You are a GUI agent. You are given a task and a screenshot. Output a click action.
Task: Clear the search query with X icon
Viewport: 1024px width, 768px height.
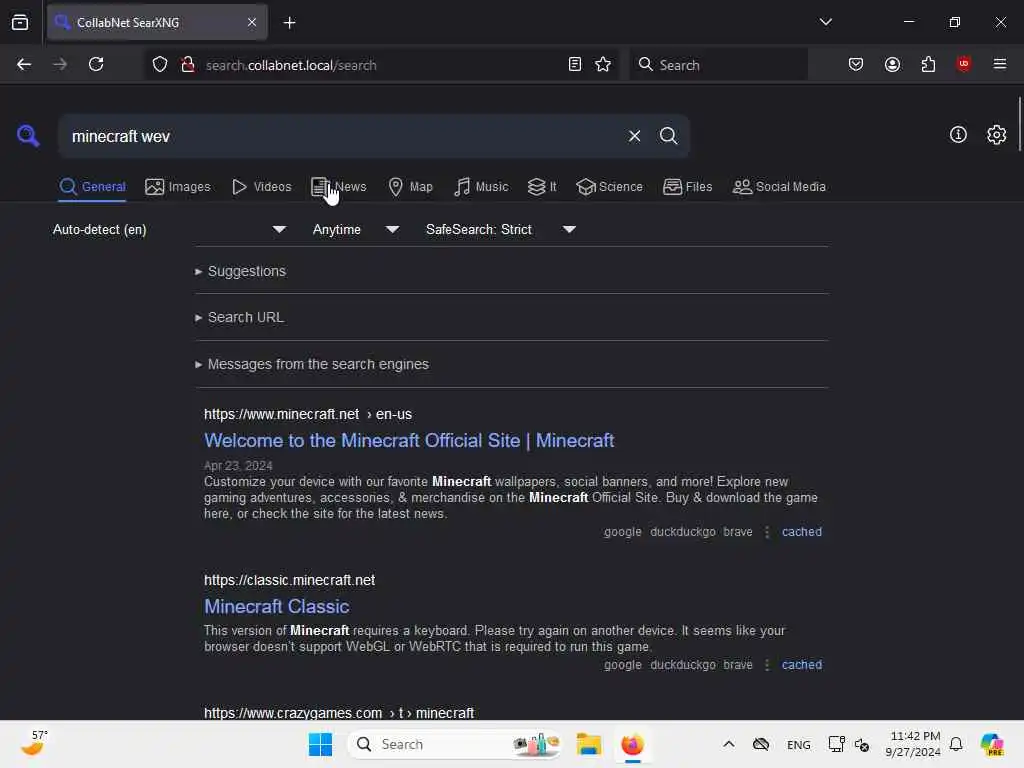coord(634,136)
